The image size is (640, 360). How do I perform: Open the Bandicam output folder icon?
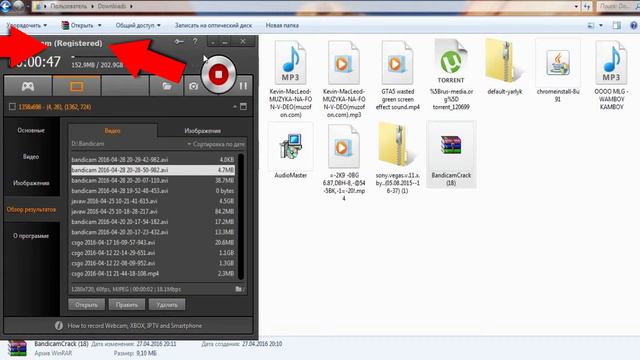coord(167,86)
